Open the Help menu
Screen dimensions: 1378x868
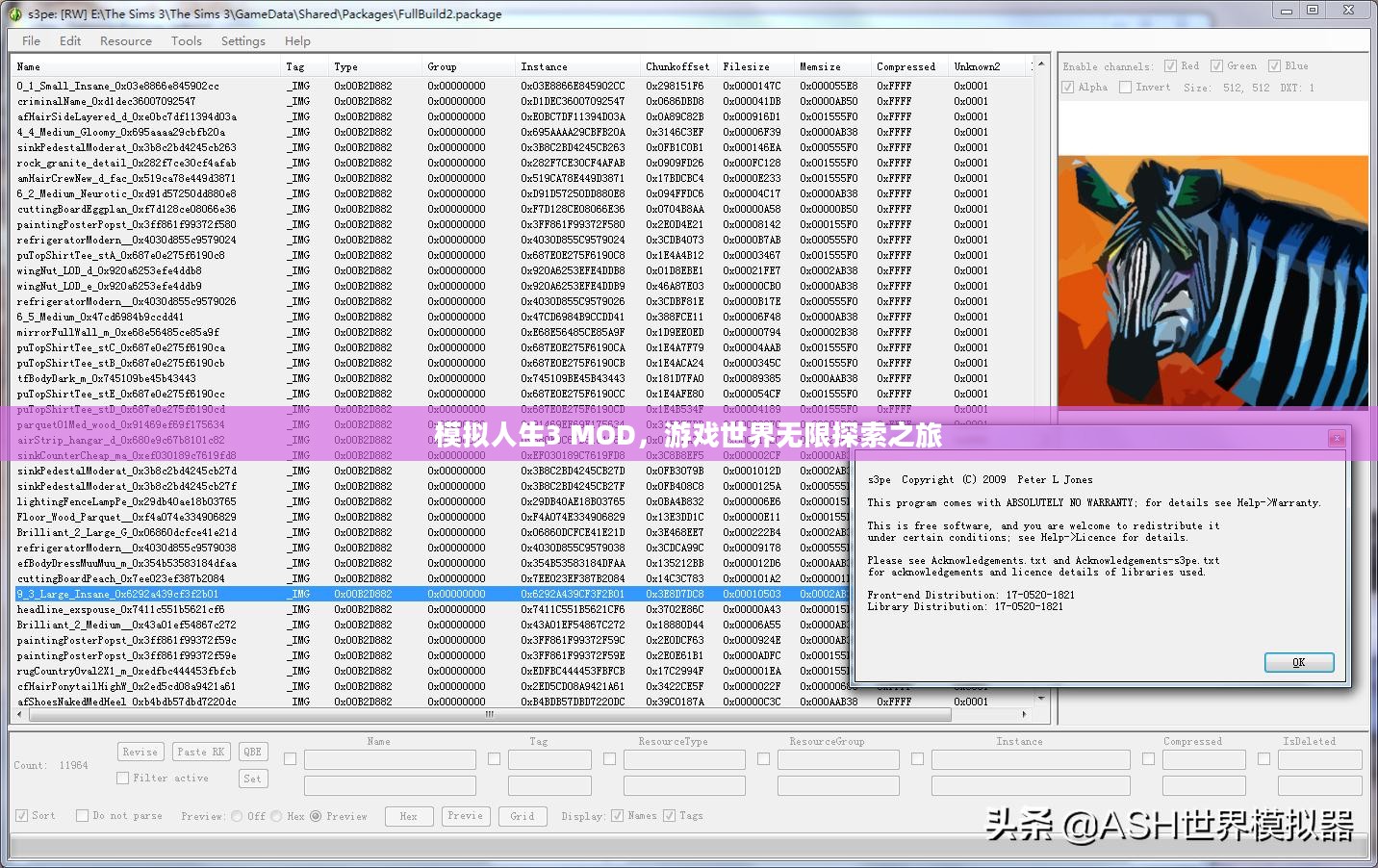pos(297,41)
